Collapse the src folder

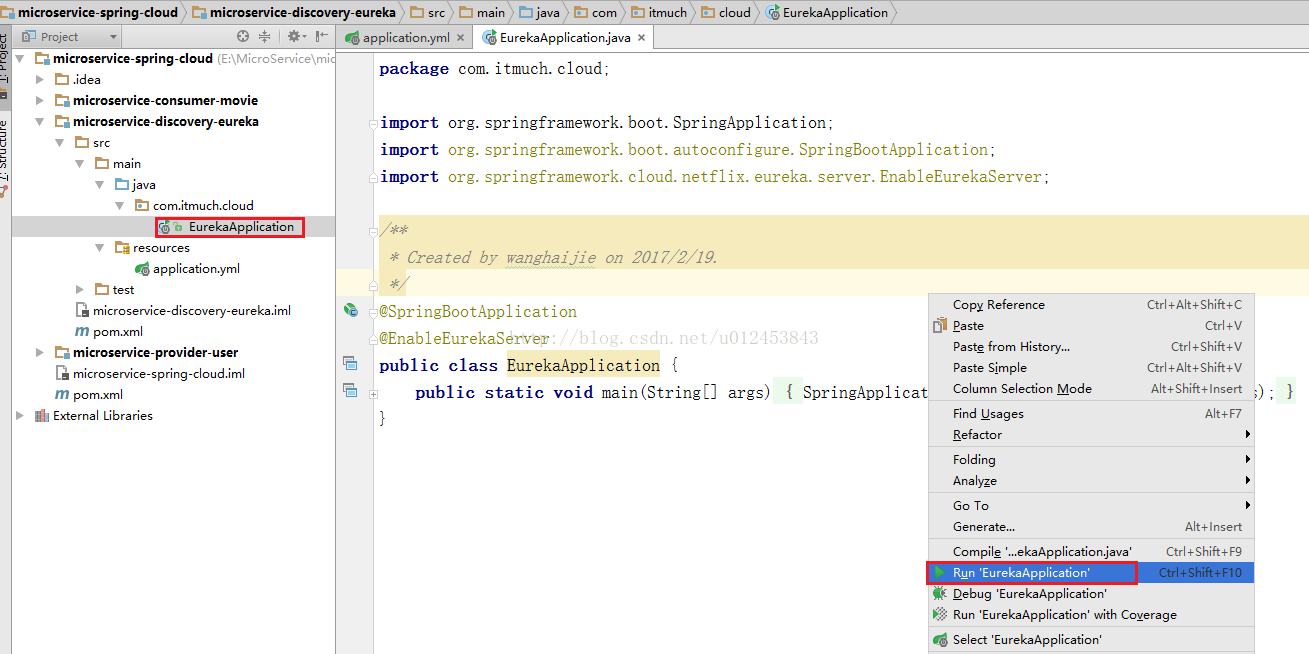(x=60, y=143)
